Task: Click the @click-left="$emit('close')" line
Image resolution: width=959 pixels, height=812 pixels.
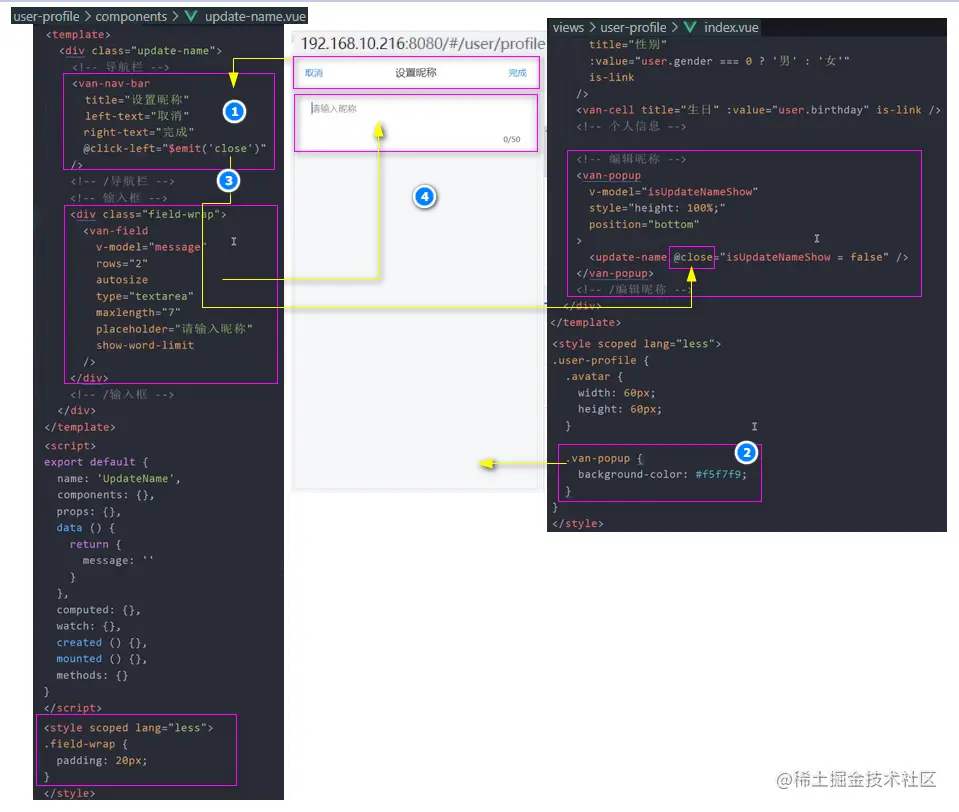Action: click(175, 148)
